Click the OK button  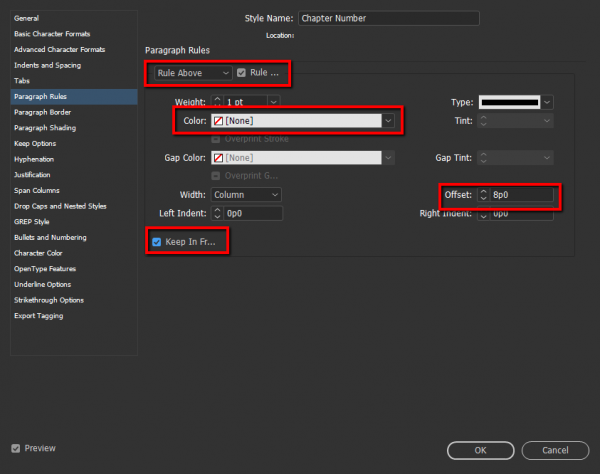(481, 450)
